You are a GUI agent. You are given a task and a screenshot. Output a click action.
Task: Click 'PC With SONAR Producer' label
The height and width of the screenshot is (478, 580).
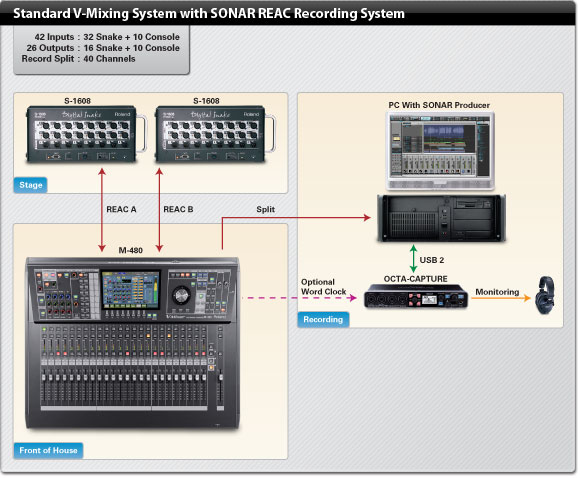pyautogui.click(x=439, y=105)
